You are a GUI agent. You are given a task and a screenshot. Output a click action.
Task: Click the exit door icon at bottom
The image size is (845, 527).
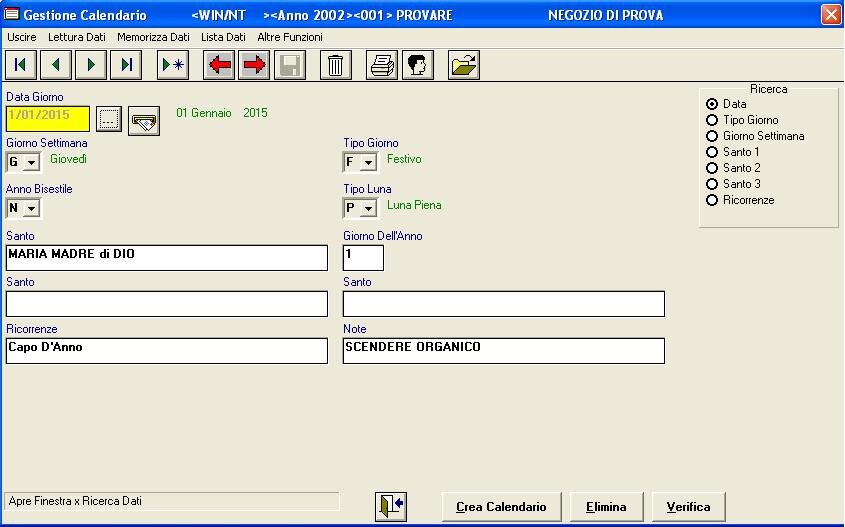[390, 506]
